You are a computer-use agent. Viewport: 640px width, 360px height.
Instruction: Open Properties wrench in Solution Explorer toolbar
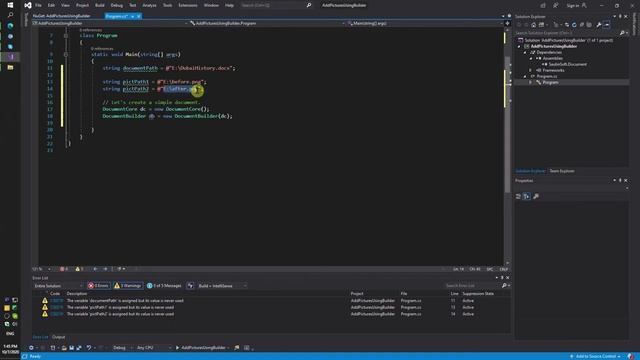[599, 25]
